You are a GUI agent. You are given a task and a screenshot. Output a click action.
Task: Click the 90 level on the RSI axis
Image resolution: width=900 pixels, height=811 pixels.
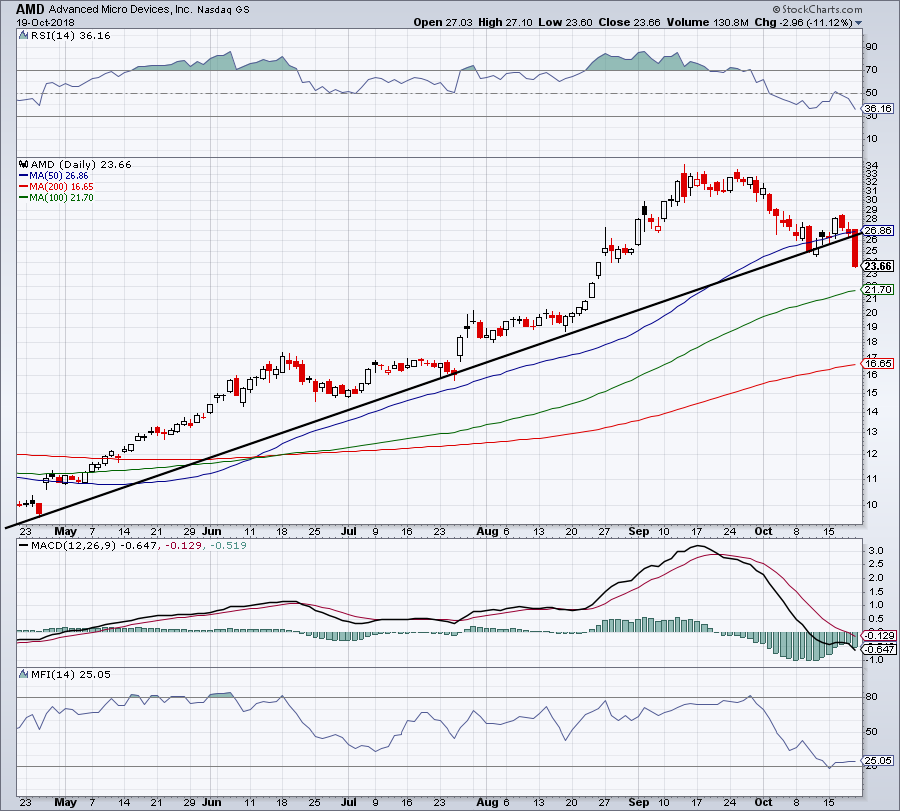tap(871, 46)
